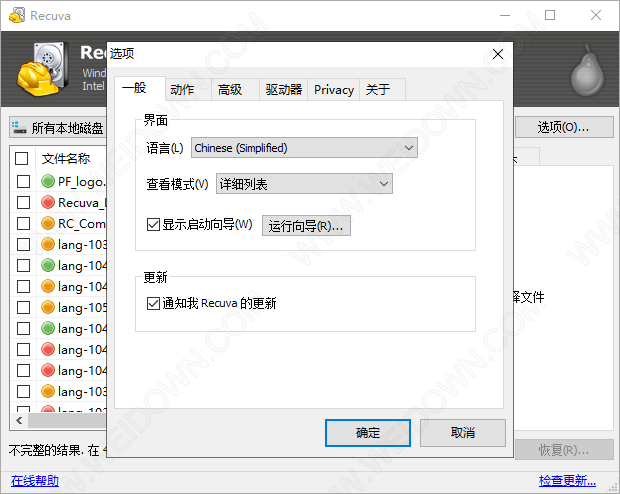Toggle the select-all checkbox beside 文件名称

pos(21,158)
